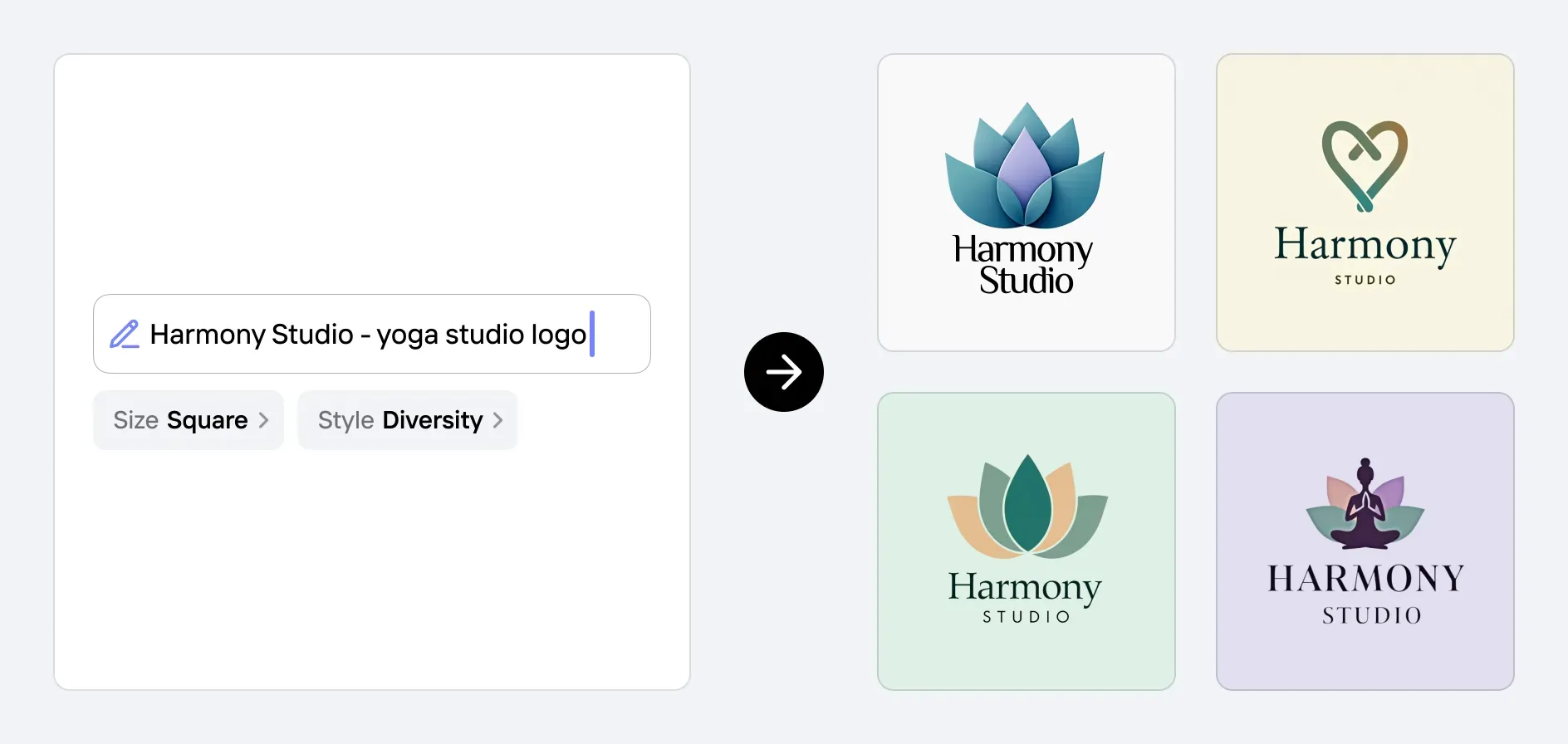Select the white lotus logo thumbnail
Image resolution: width=1568 pixels, height=744 pixels.
click(x=1027, y=203)
